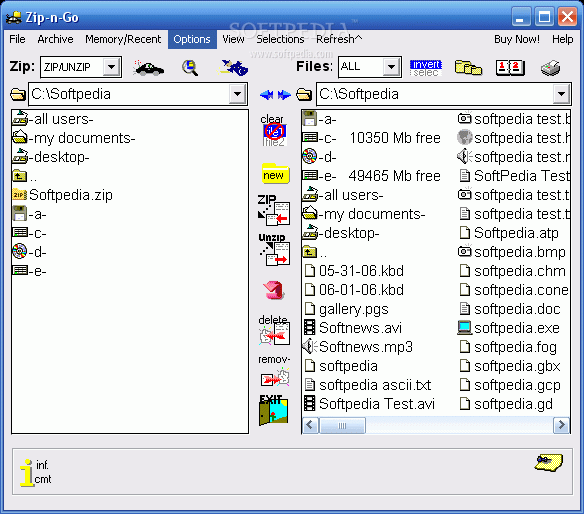Screen dimensions: 584x514
Task: Select file softpedia.chm
Action: [512, 271]
